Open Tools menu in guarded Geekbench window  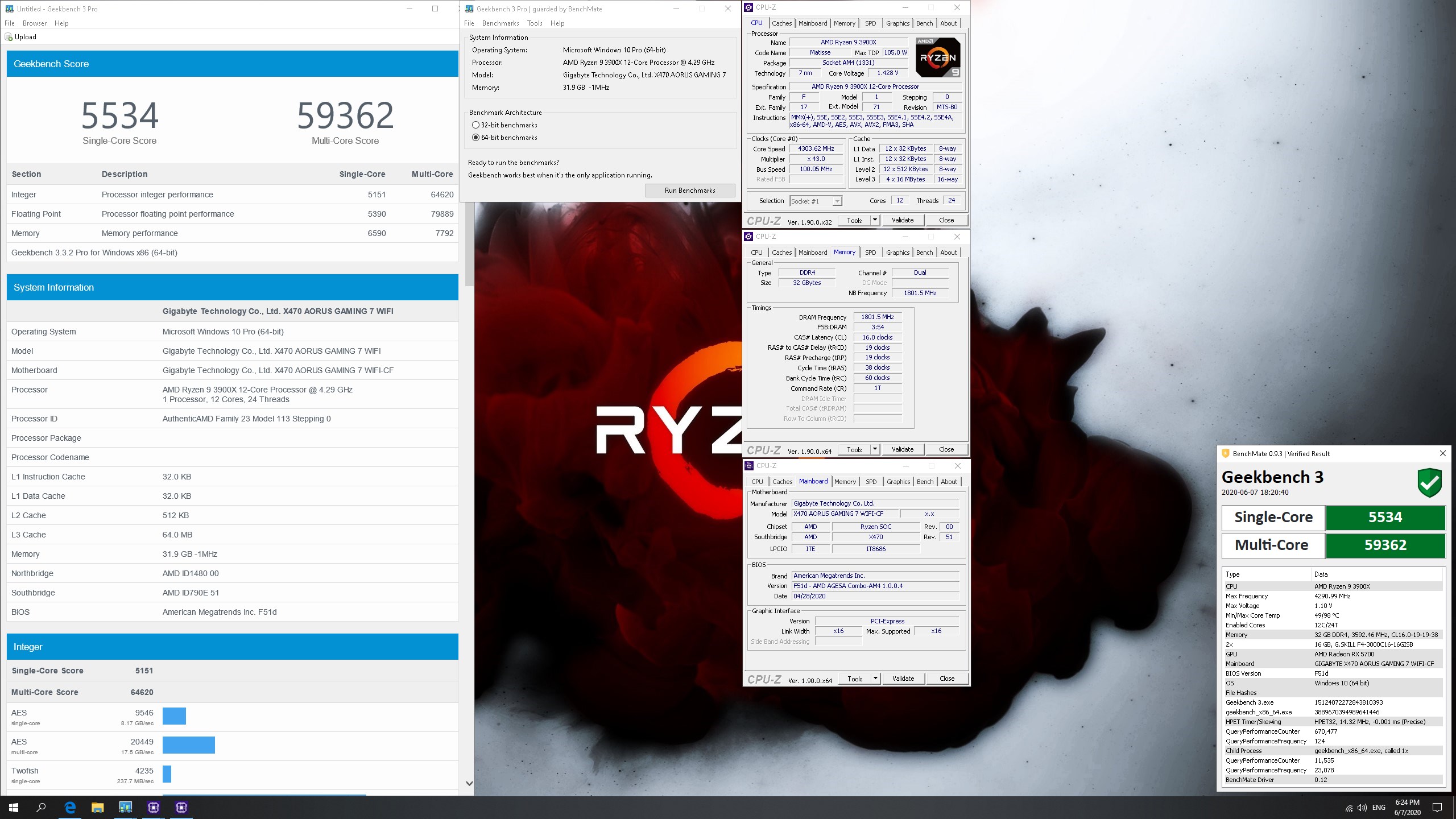pos(535,23)
